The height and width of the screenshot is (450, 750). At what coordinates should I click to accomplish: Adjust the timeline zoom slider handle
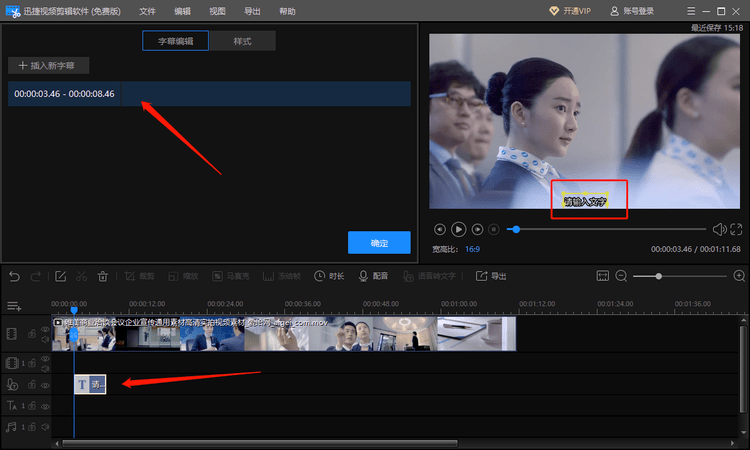coord(659,276)
